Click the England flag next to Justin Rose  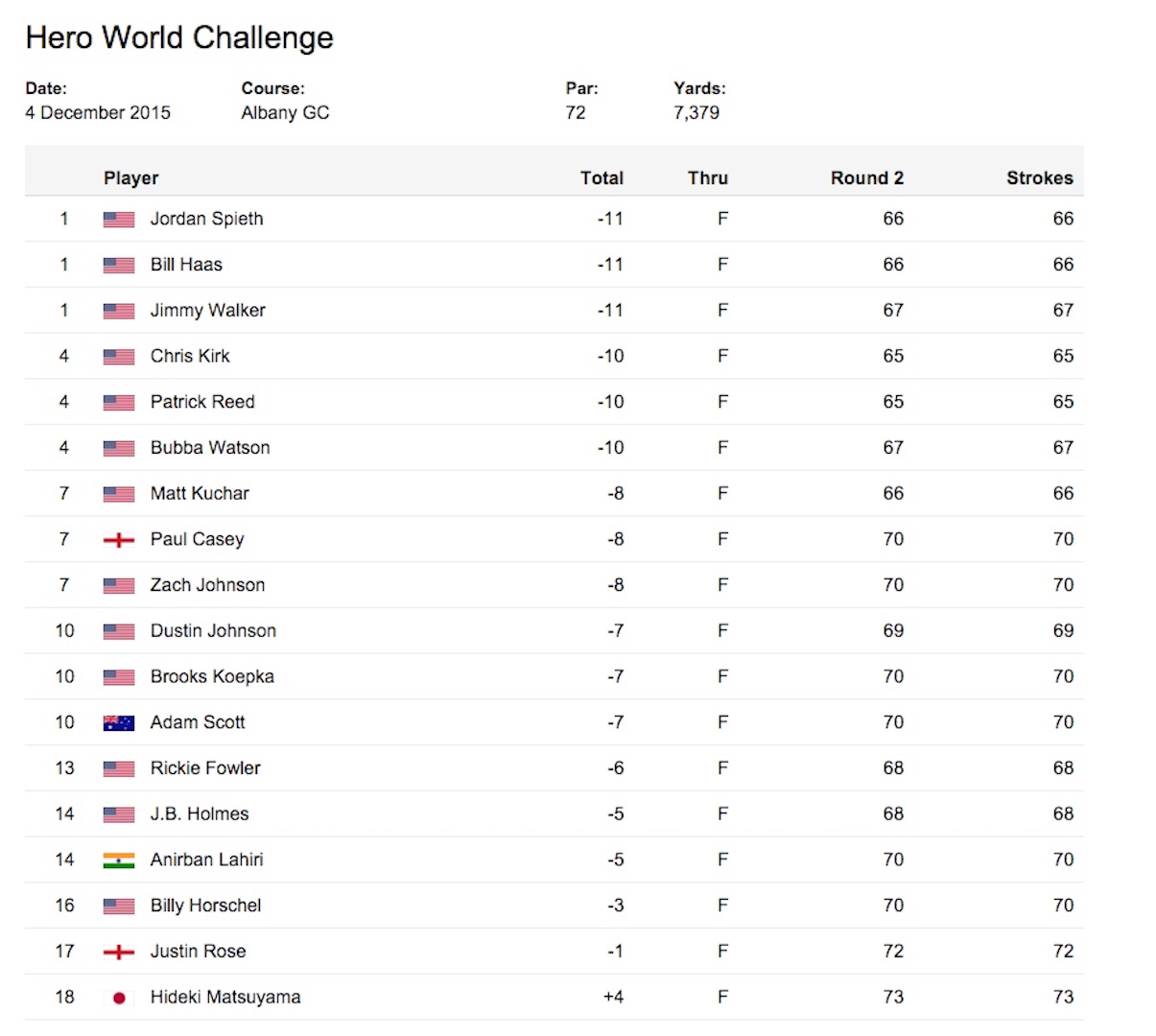[119, 953]
